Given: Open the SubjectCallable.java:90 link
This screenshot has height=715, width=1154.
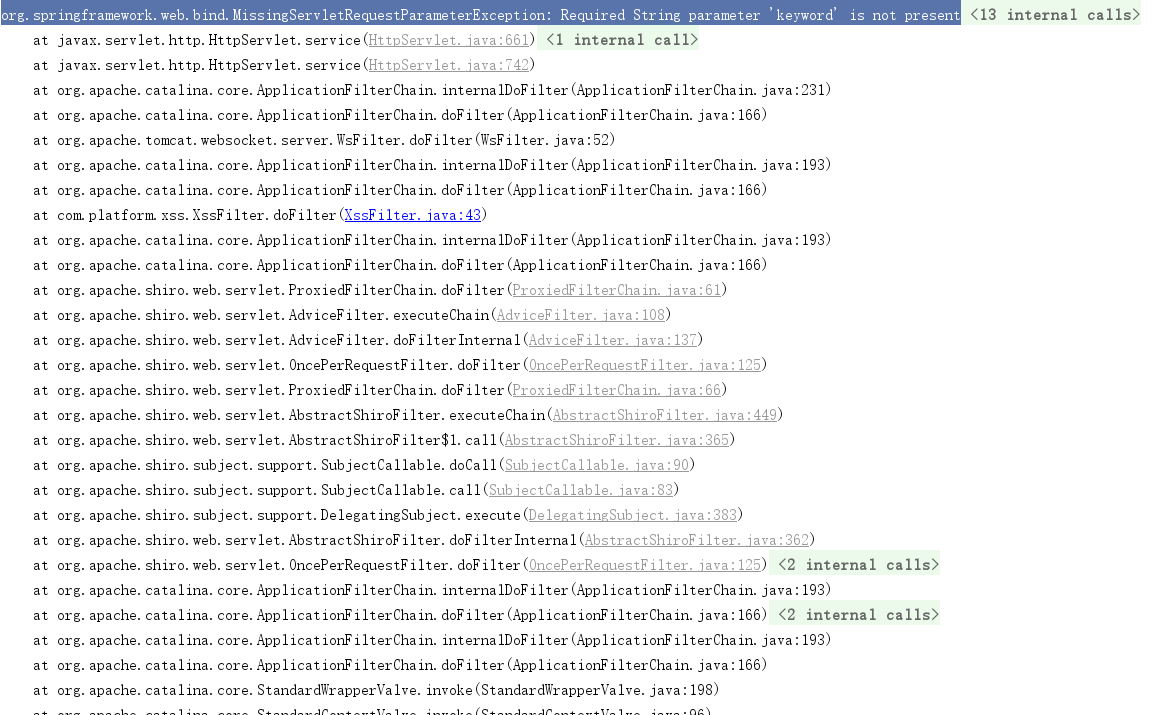Looking at the screenshot, I should [x=596, y=465].
